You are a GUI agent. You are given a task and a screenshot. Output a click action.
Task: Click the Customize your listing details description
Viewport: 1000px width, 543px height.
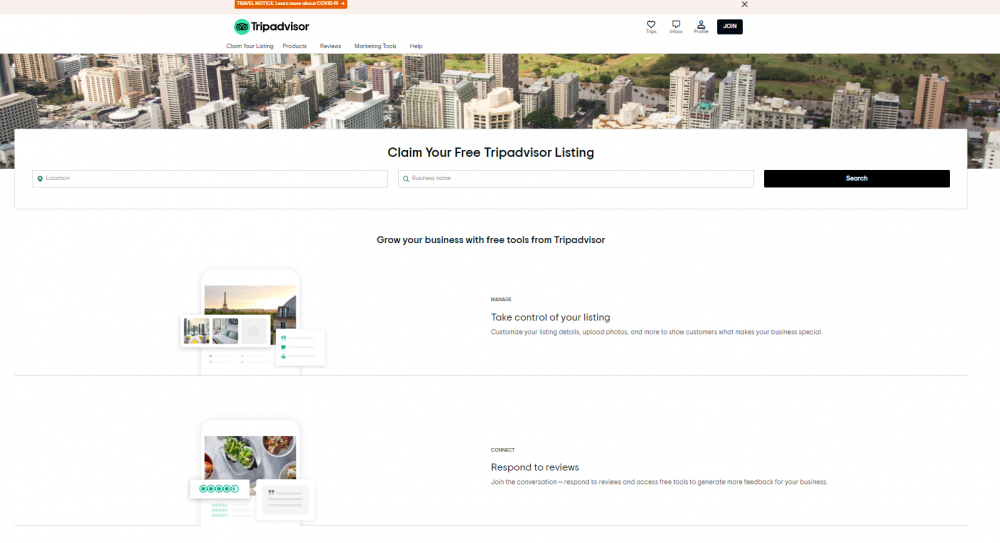(656, 332)
